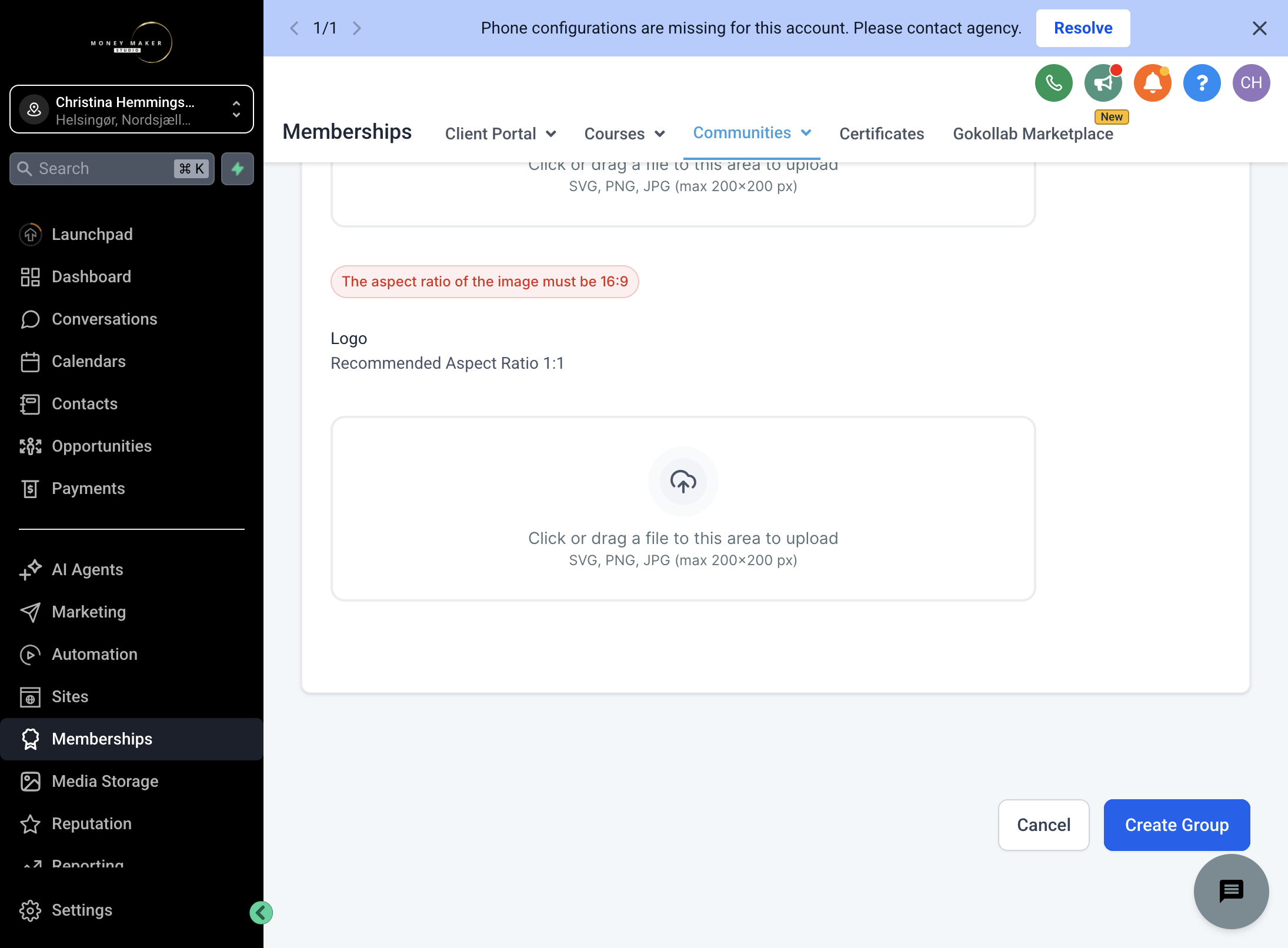This screenshot has width=1288, height=948.
Task: Open Conversations in the sidebar
Action: pos(132,319)
